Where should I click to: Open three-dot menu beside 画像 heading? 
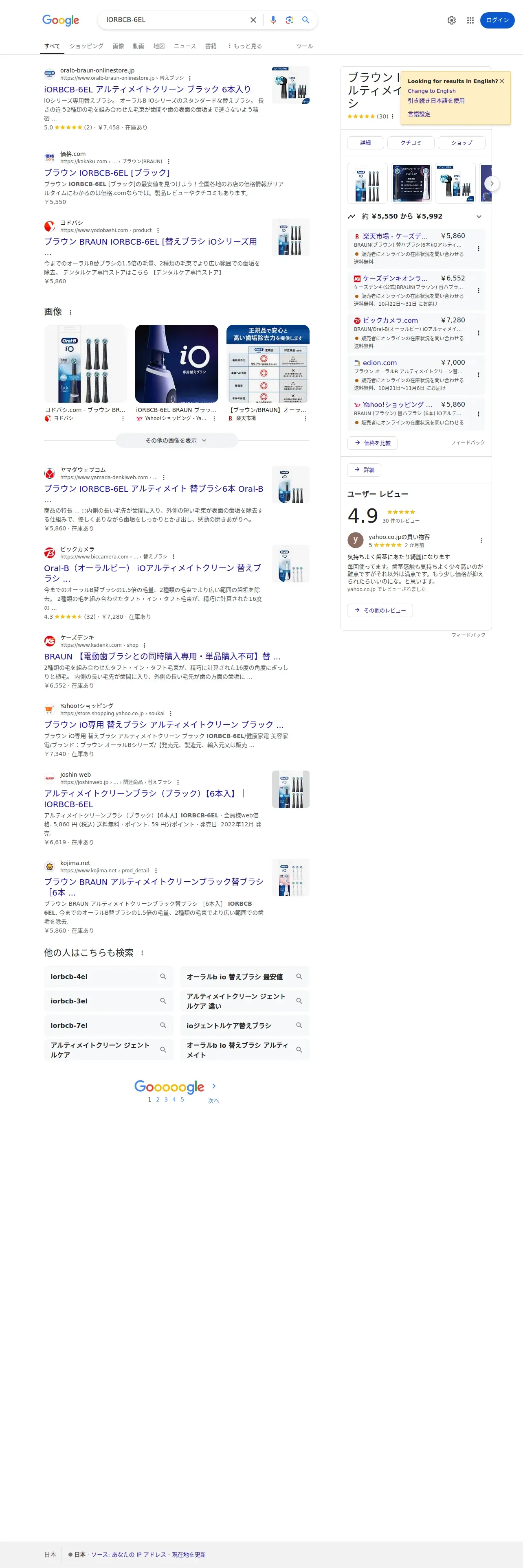click(x=70, y=312)
